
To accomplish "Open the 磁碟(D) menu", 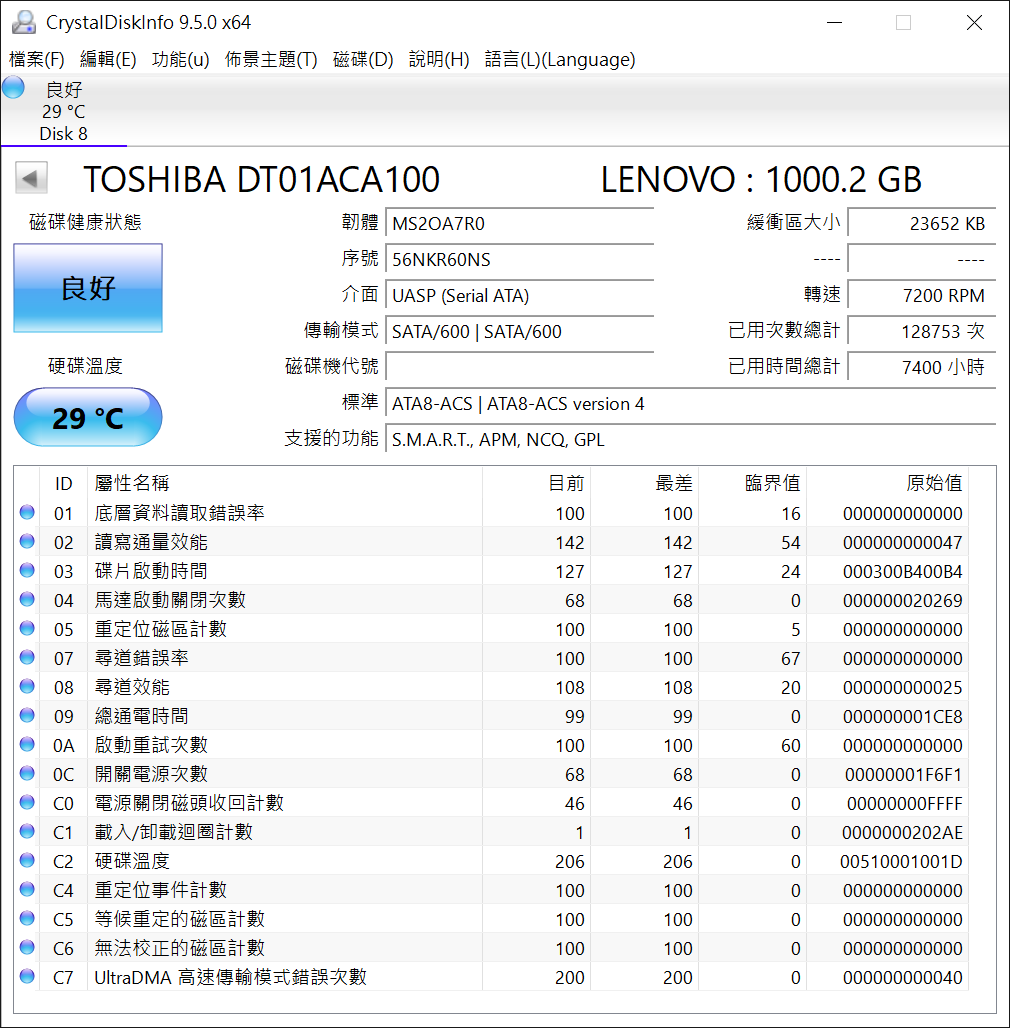I will 363,60.
